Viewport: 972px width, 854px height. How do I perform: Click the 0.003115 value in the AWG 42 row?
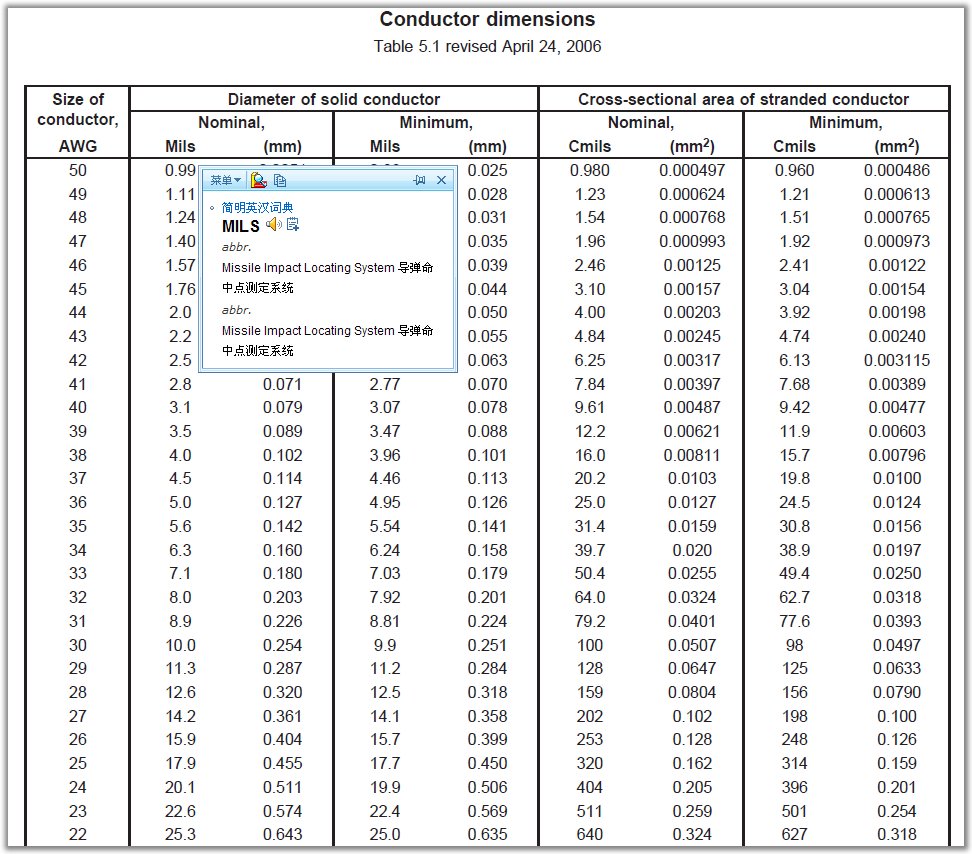[897, 360]
